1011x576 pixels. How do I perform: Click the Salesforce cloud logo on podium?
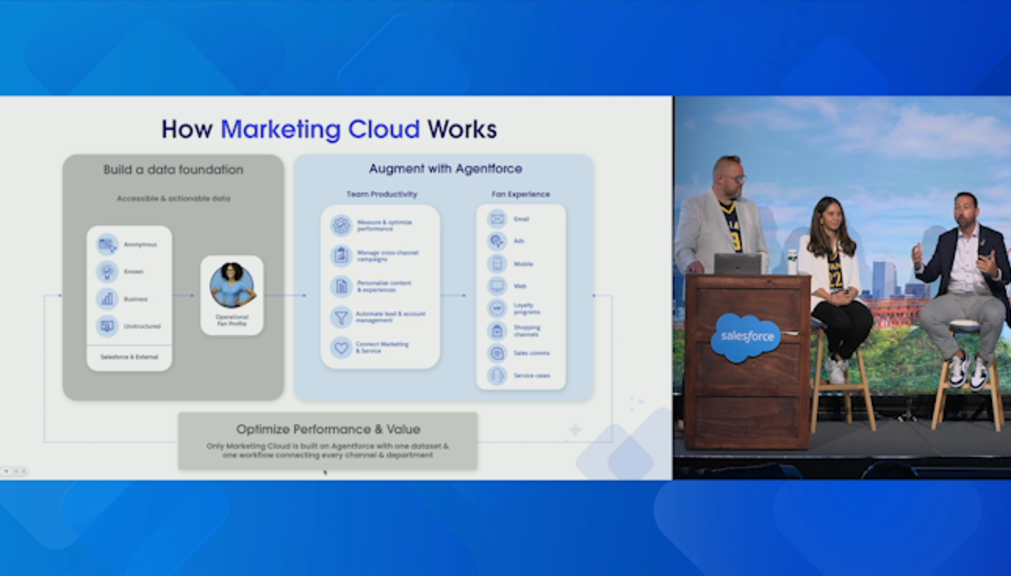pyautogui.click(x=746, y=337)
